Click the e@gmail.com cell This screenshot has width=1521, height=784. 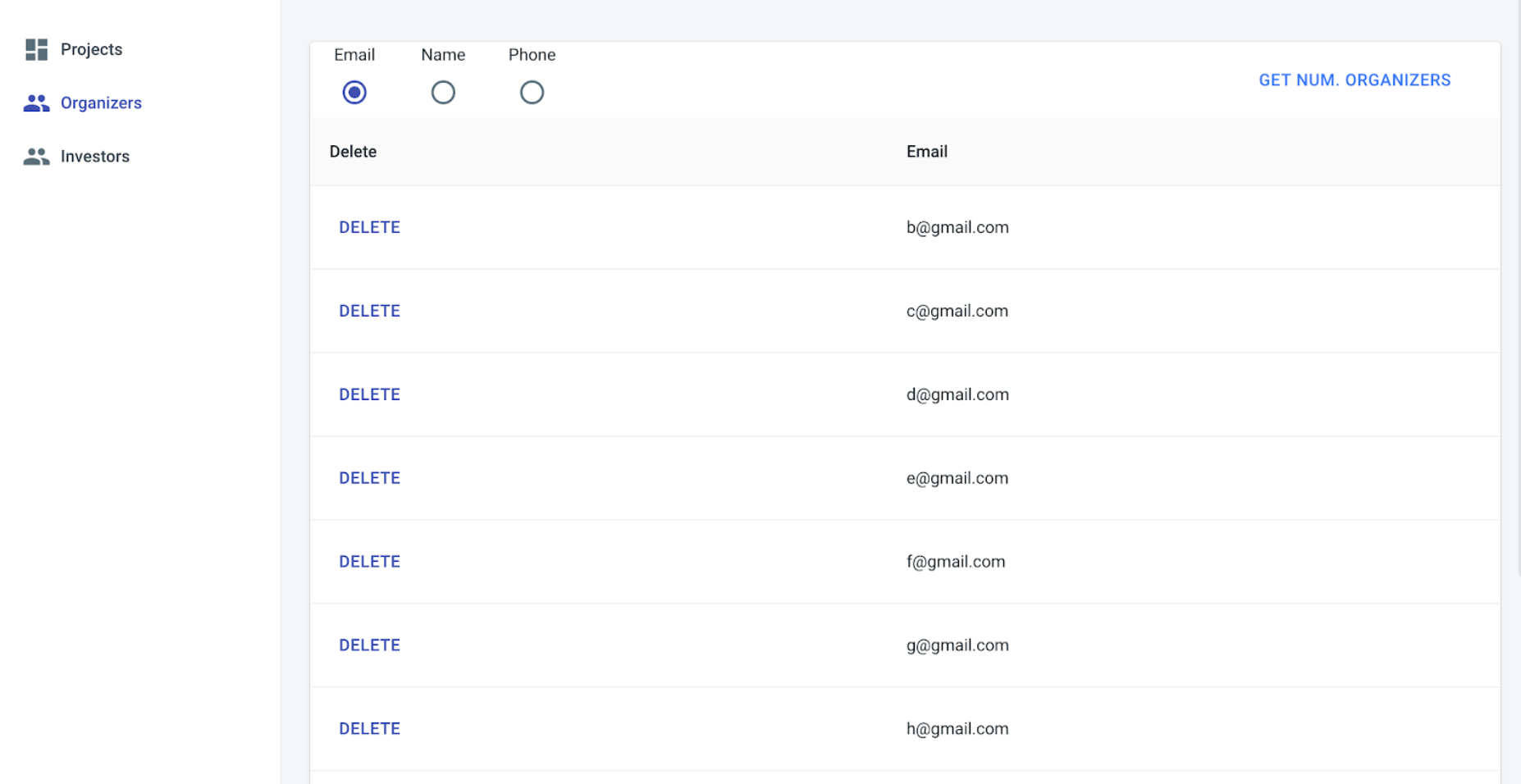click(x=957, y=479)
